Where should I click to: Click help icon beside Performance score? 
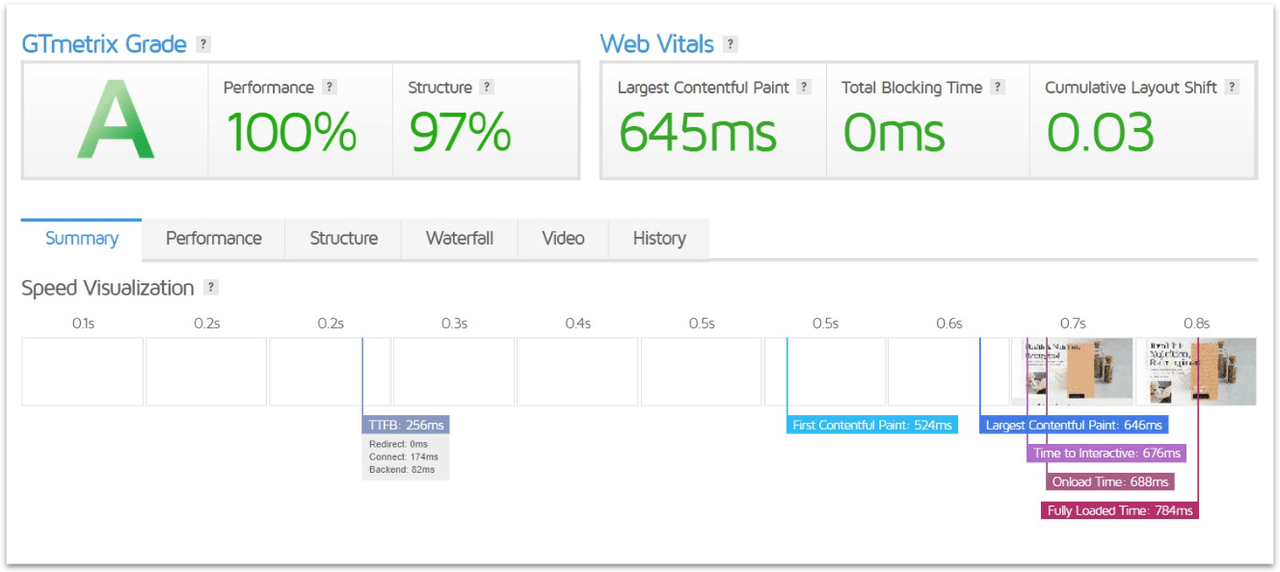pos(330,87)
